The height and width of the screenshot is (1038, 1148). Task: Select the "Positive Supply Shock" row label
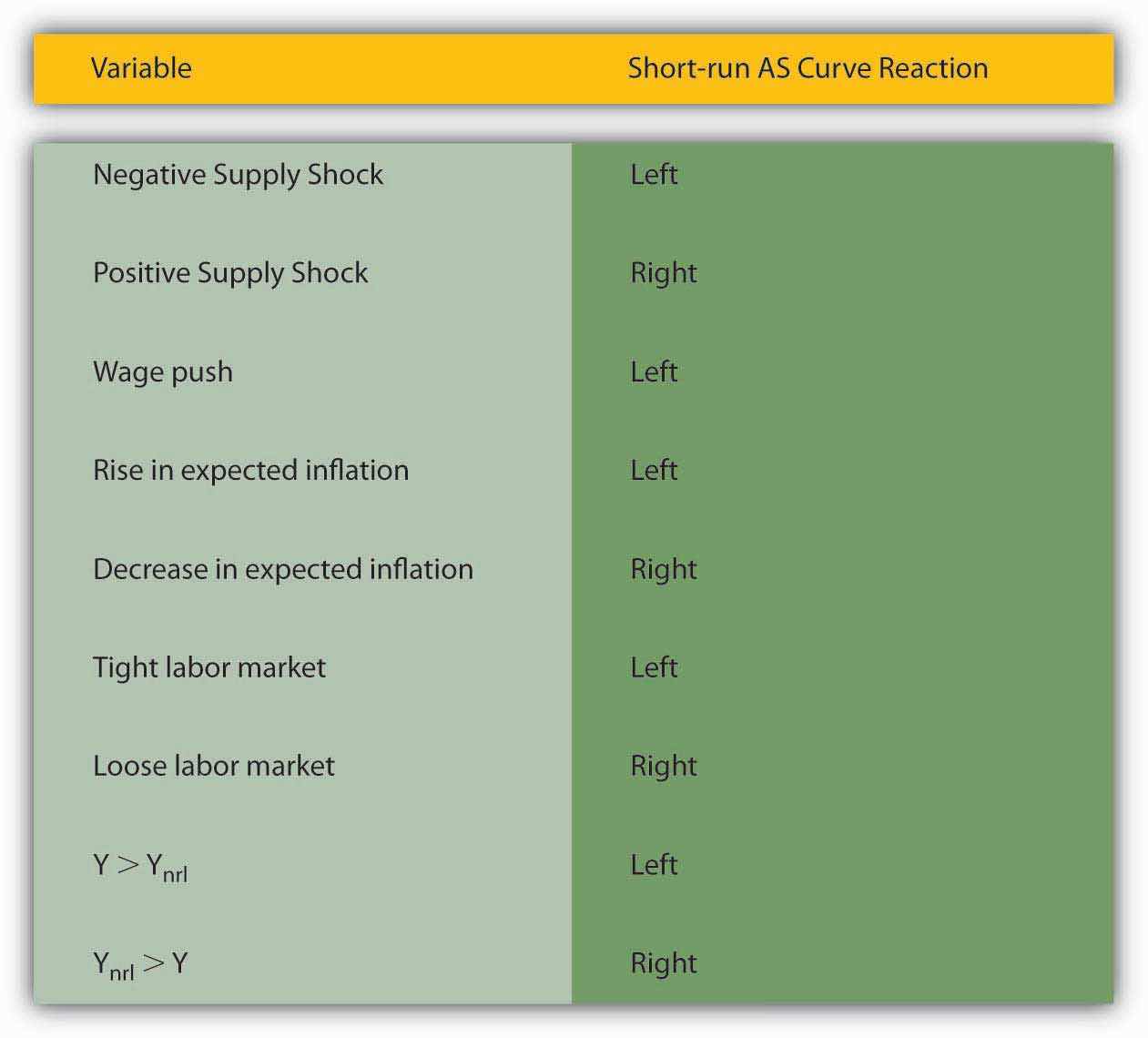(x=230, y=272)
